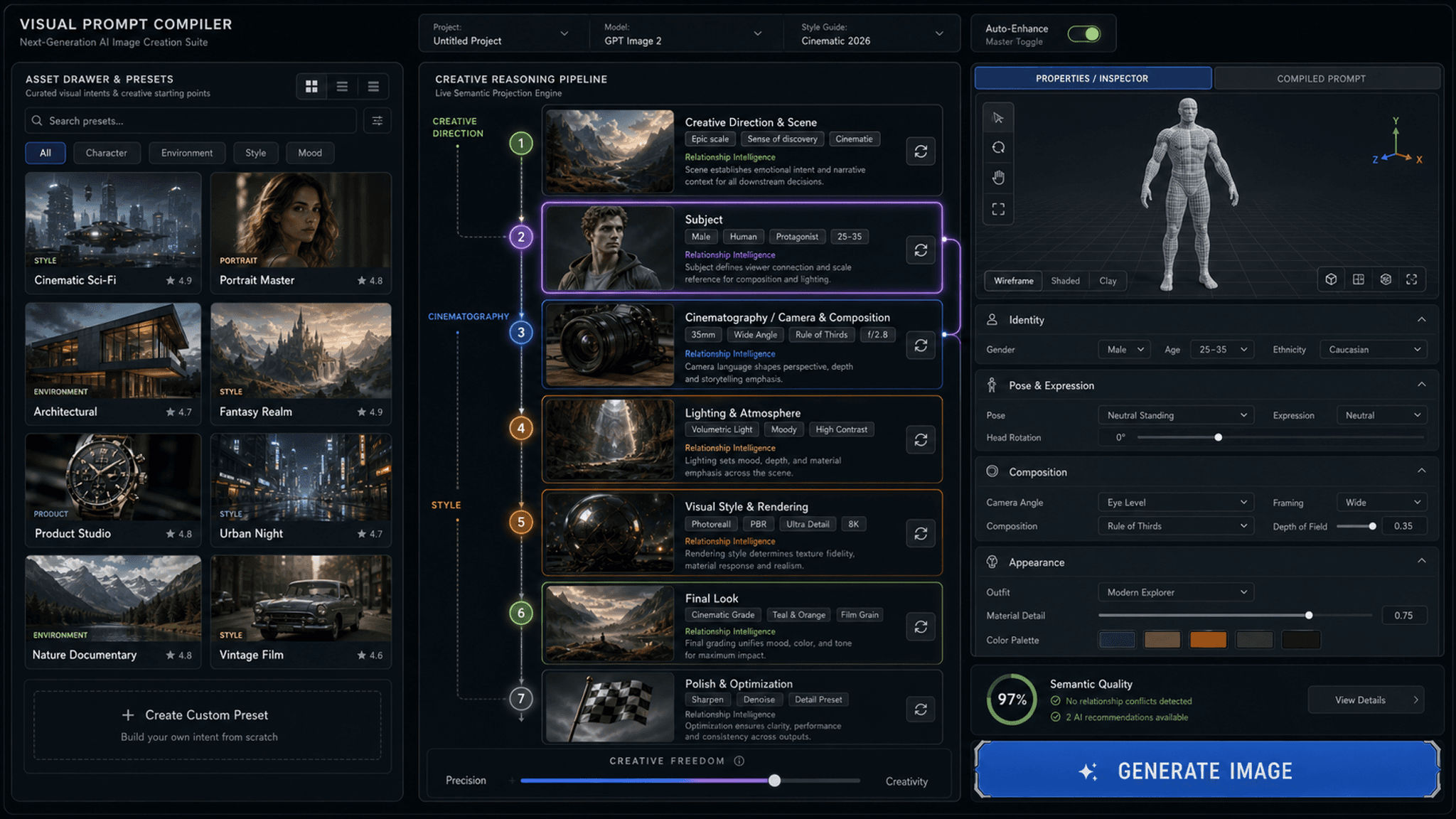Set viewport shading to Shaded

pyautogui.click(x=1065, y=281)
